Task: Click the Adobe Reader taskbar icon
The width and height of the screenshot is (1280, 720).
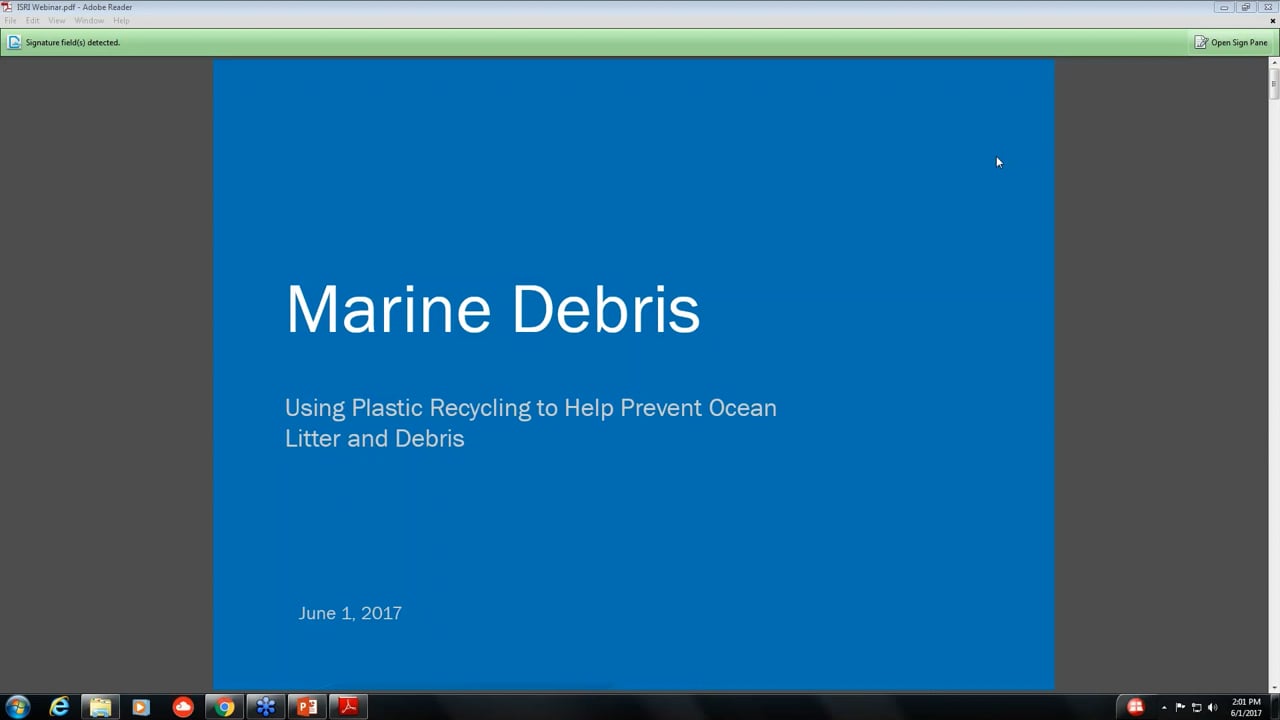Action: click(348, 707)
